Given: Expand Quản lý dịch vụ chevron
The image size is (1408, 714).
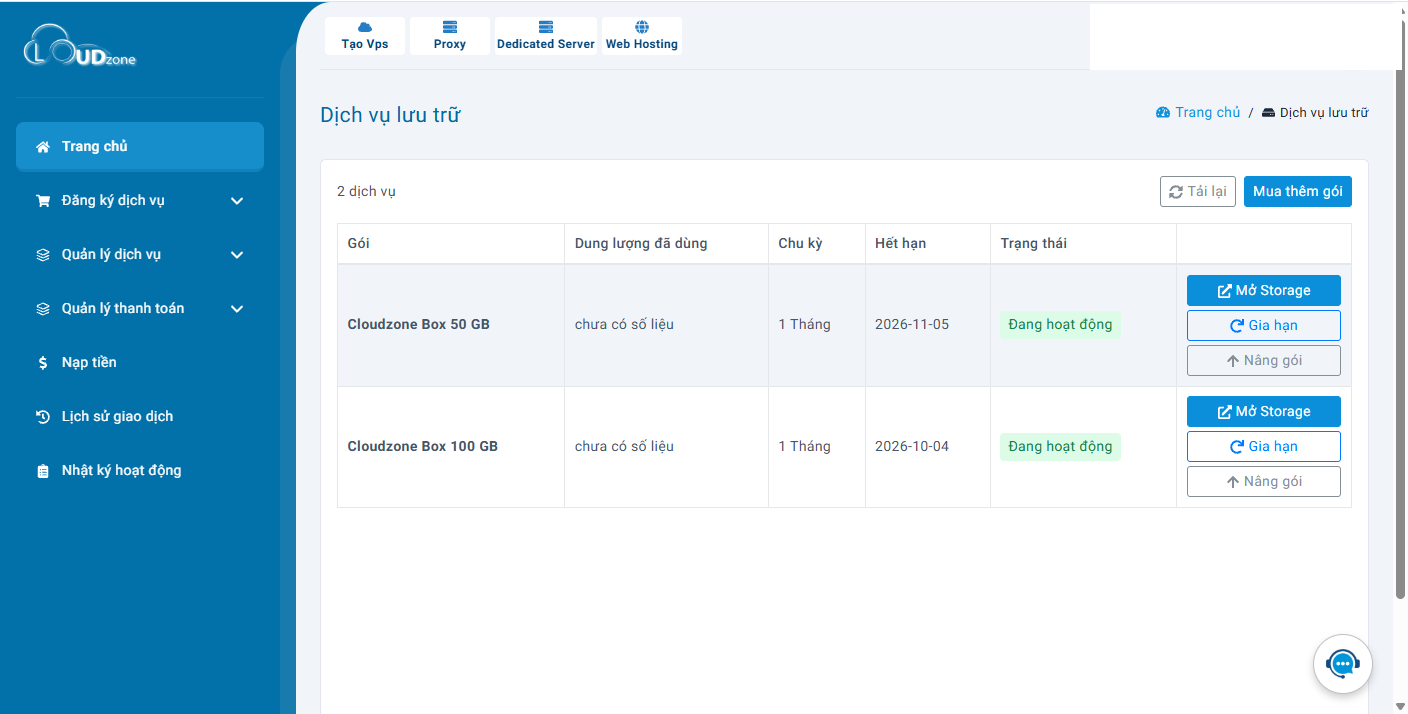Looking at the screenshot, I should [x=237, y=255].
